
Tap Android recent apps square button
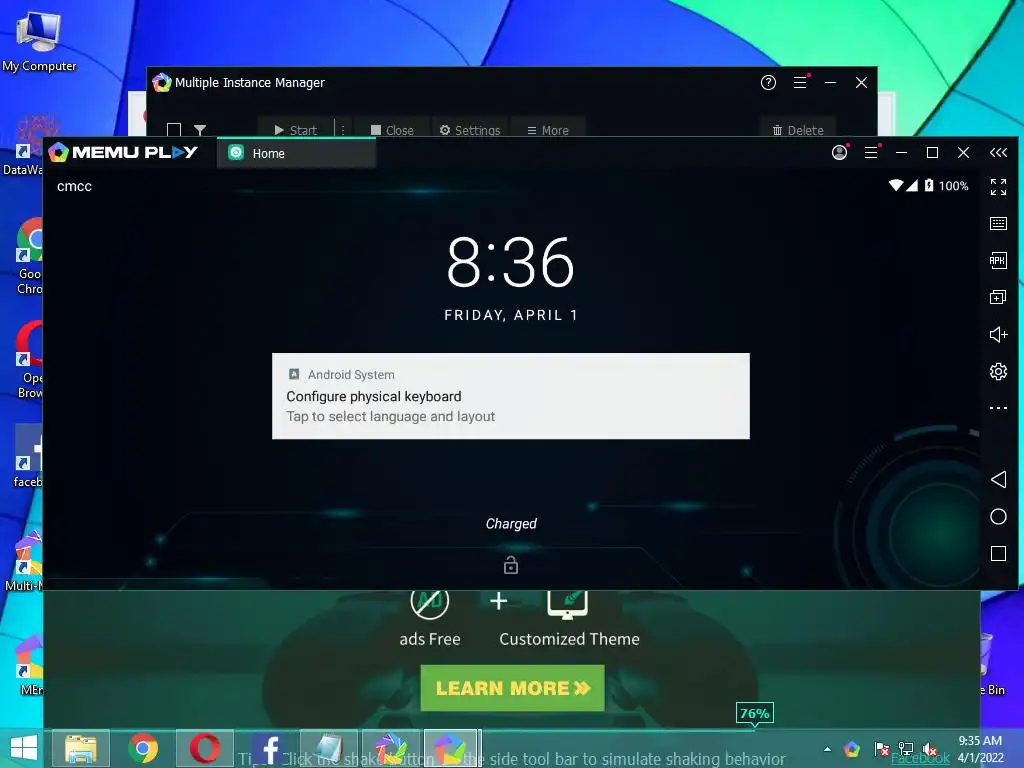pos(998,554)
